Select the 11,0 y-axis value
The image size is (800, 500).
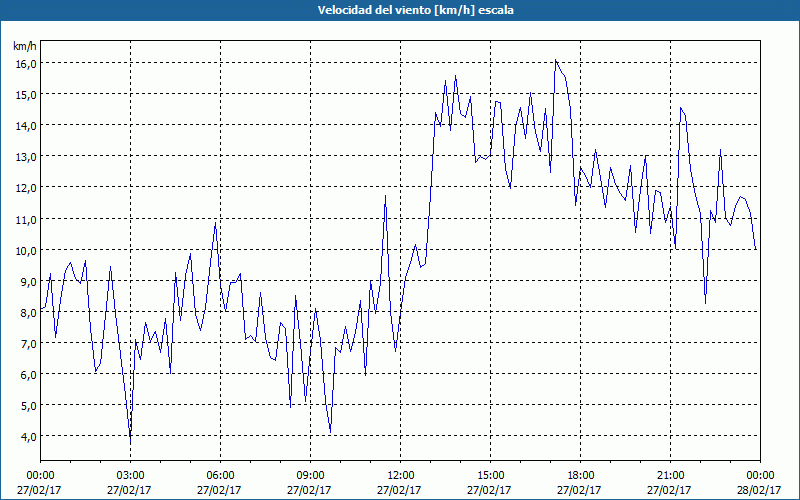(26, 219)
